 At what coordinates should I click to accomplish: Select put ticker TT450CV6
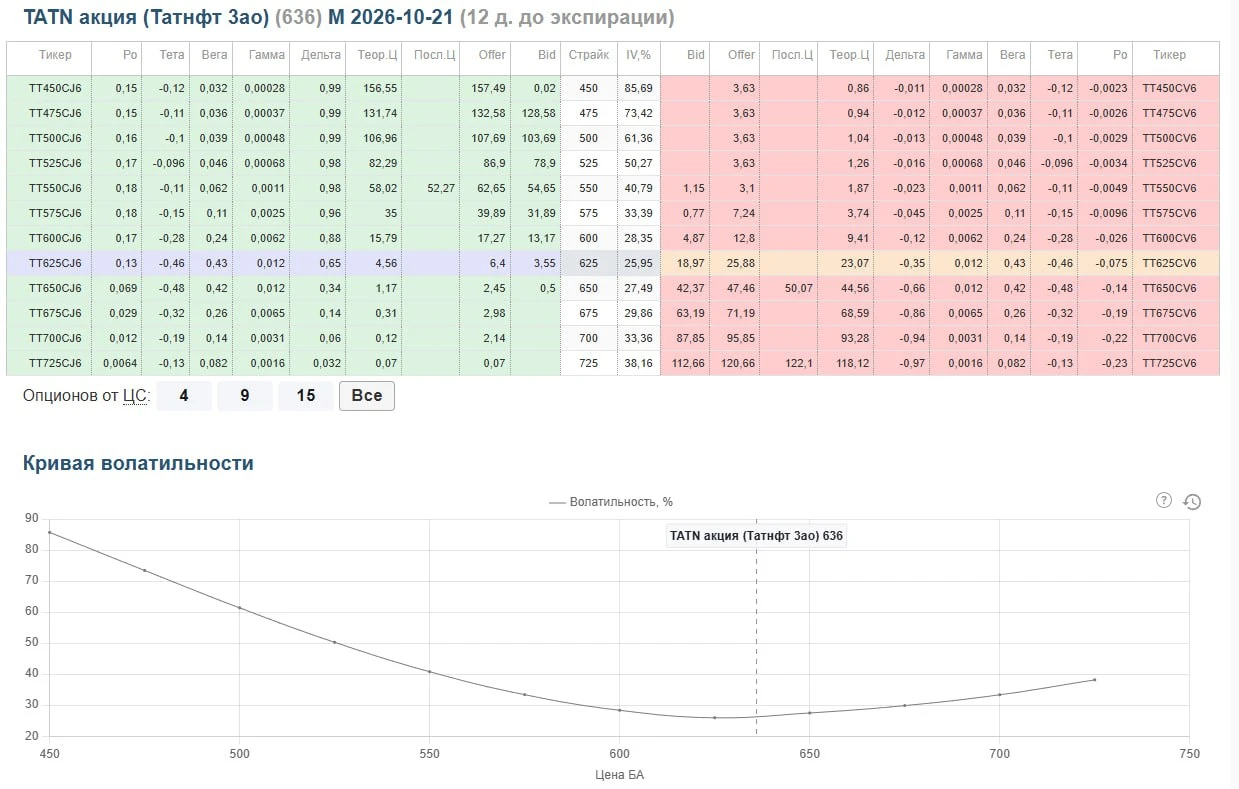click(x=1170, y=88)
